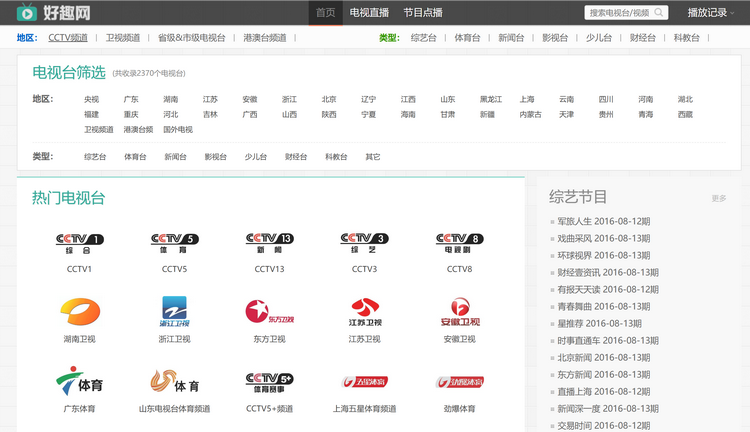Open the Anhui TV channel logo

[460, 312]
